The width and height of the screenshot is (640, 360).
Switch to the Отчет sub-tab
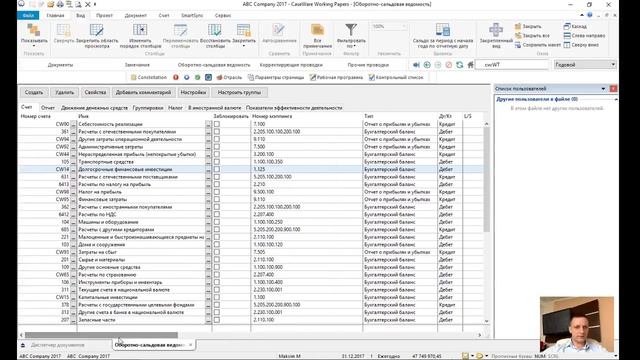(48, 108)
